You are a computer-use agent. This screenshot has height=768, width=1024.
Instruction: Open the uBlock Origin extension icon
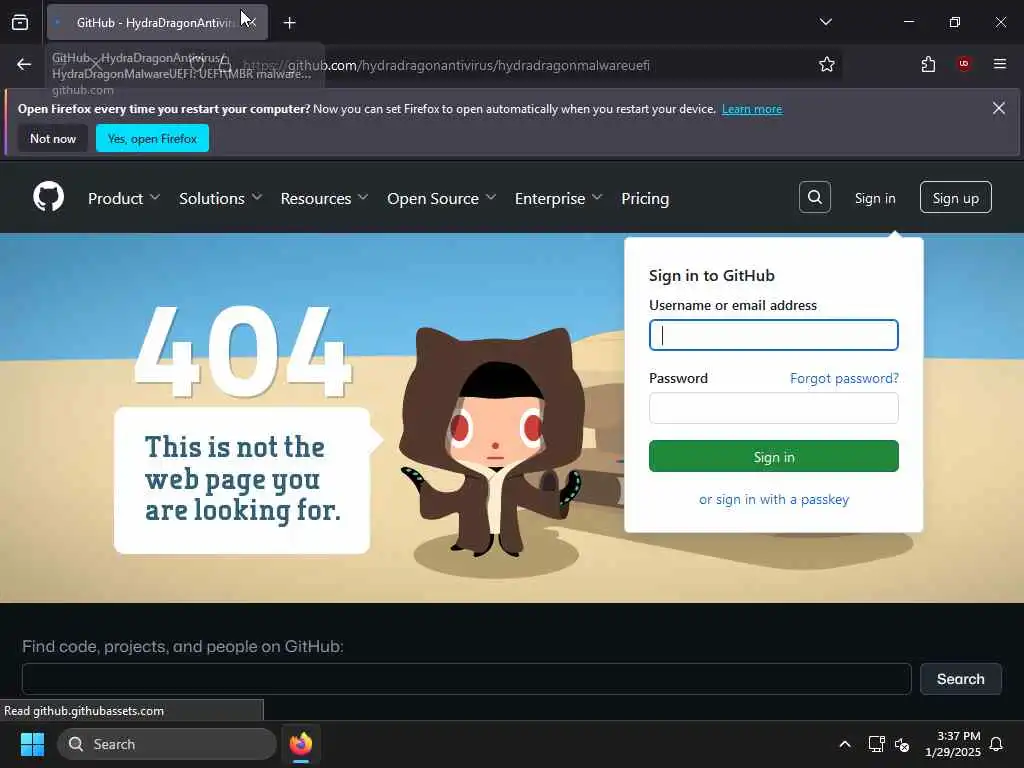(x=964, y=64)
